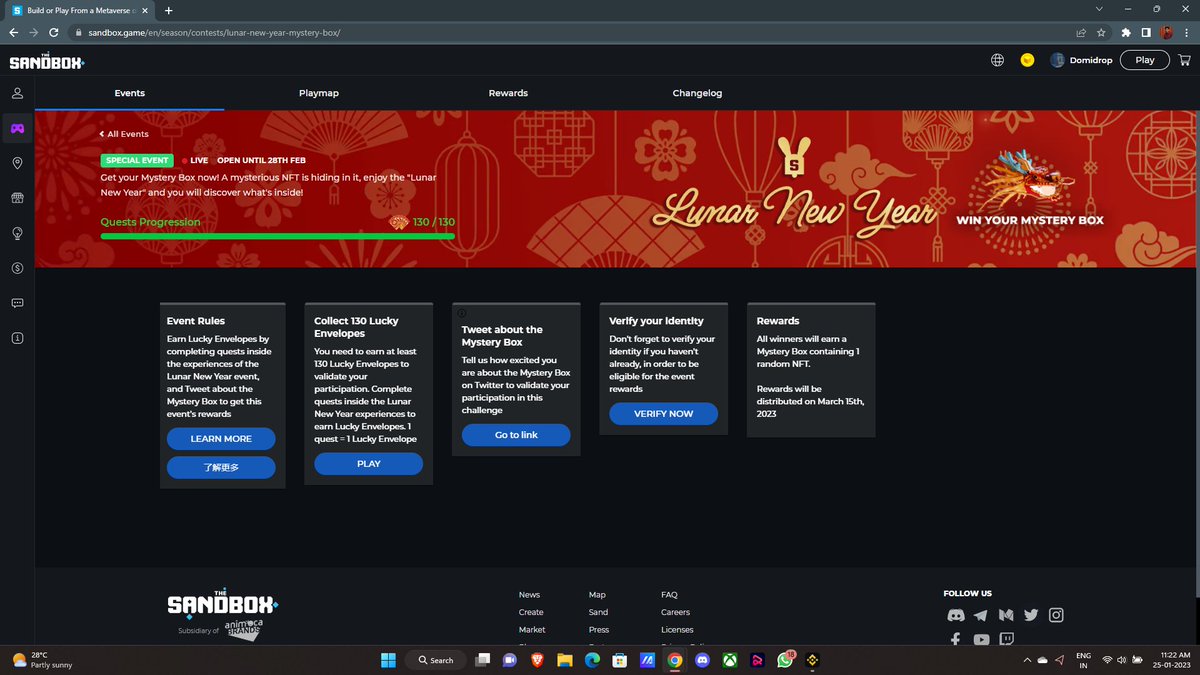This screenshot has height=675, width=1200.
Task: Expand the system tray hidden icons chevron
Action: point(1026,660)
